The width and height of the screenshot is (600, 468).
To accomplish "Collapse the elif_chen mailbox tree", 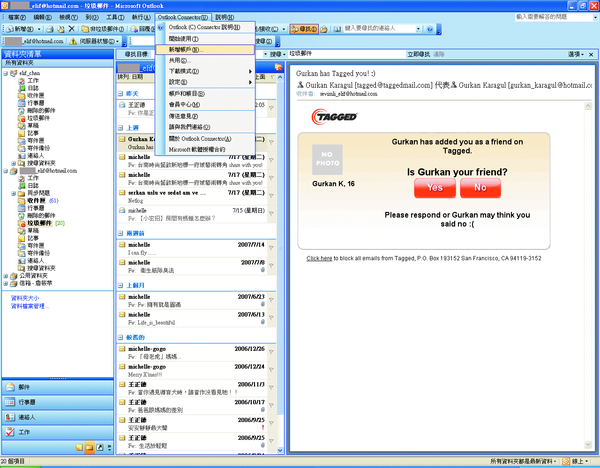I will 6,73.
